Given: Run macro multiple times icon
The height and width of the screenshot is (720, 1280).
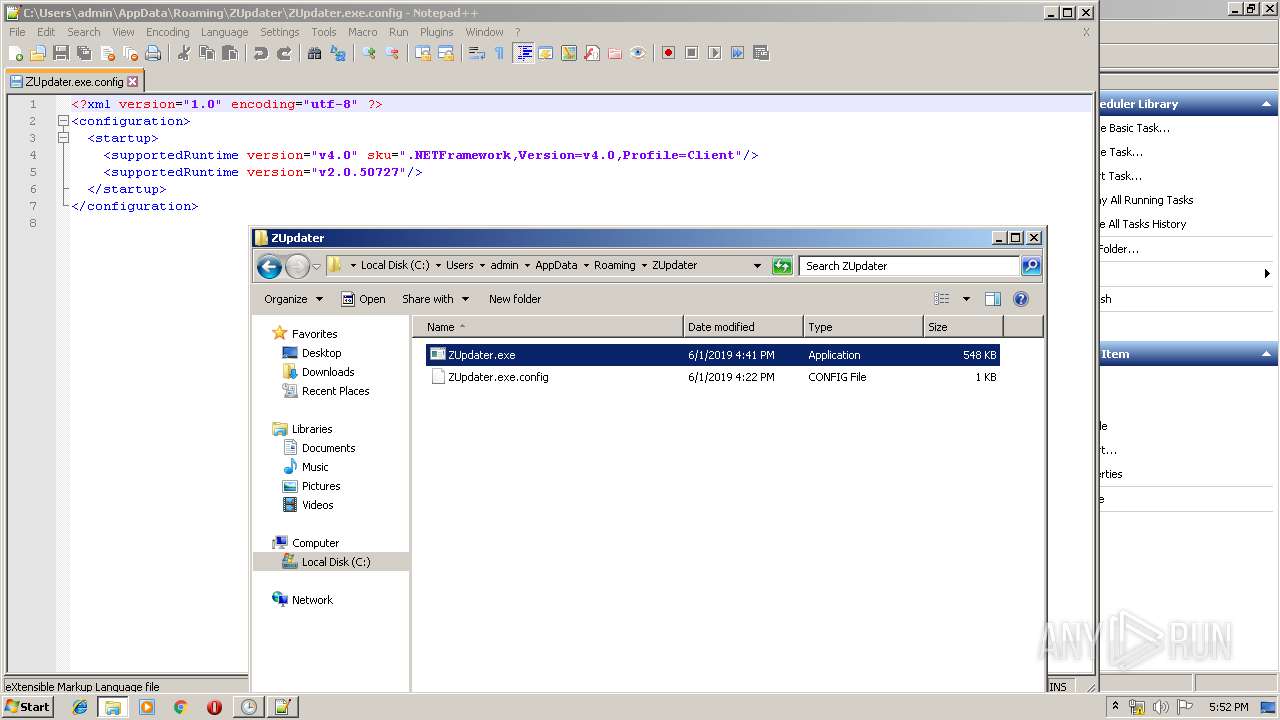Looking at the screenshot, I should (x=737, y=53).
